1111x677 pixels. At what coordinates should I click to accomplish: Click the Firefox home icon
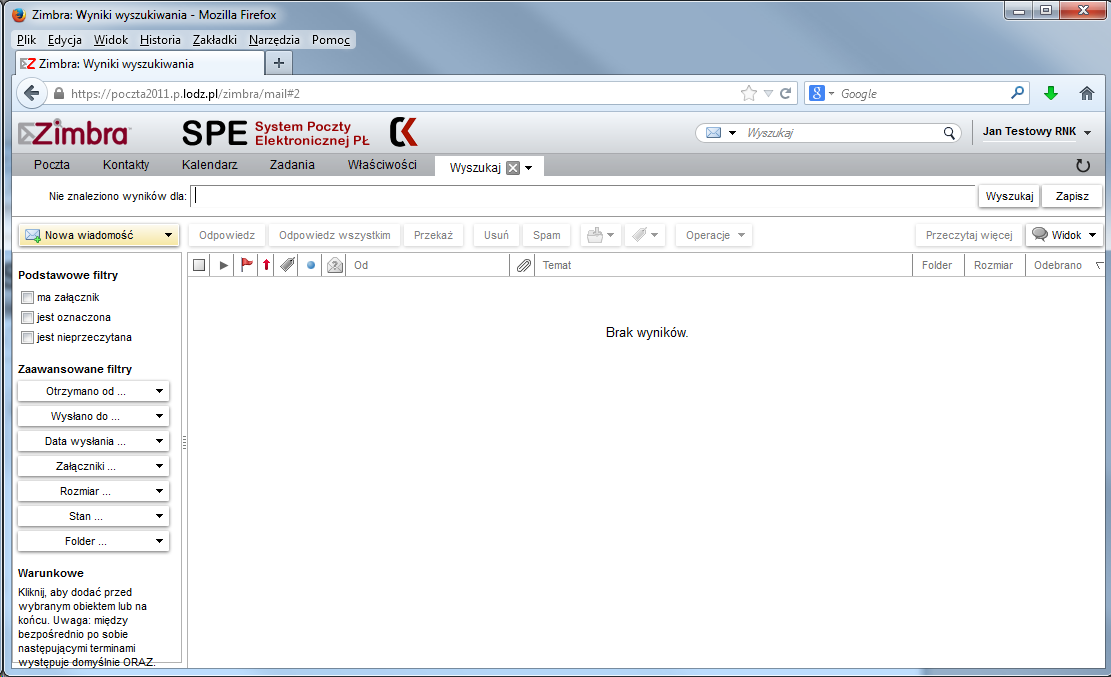point(1087,93)
